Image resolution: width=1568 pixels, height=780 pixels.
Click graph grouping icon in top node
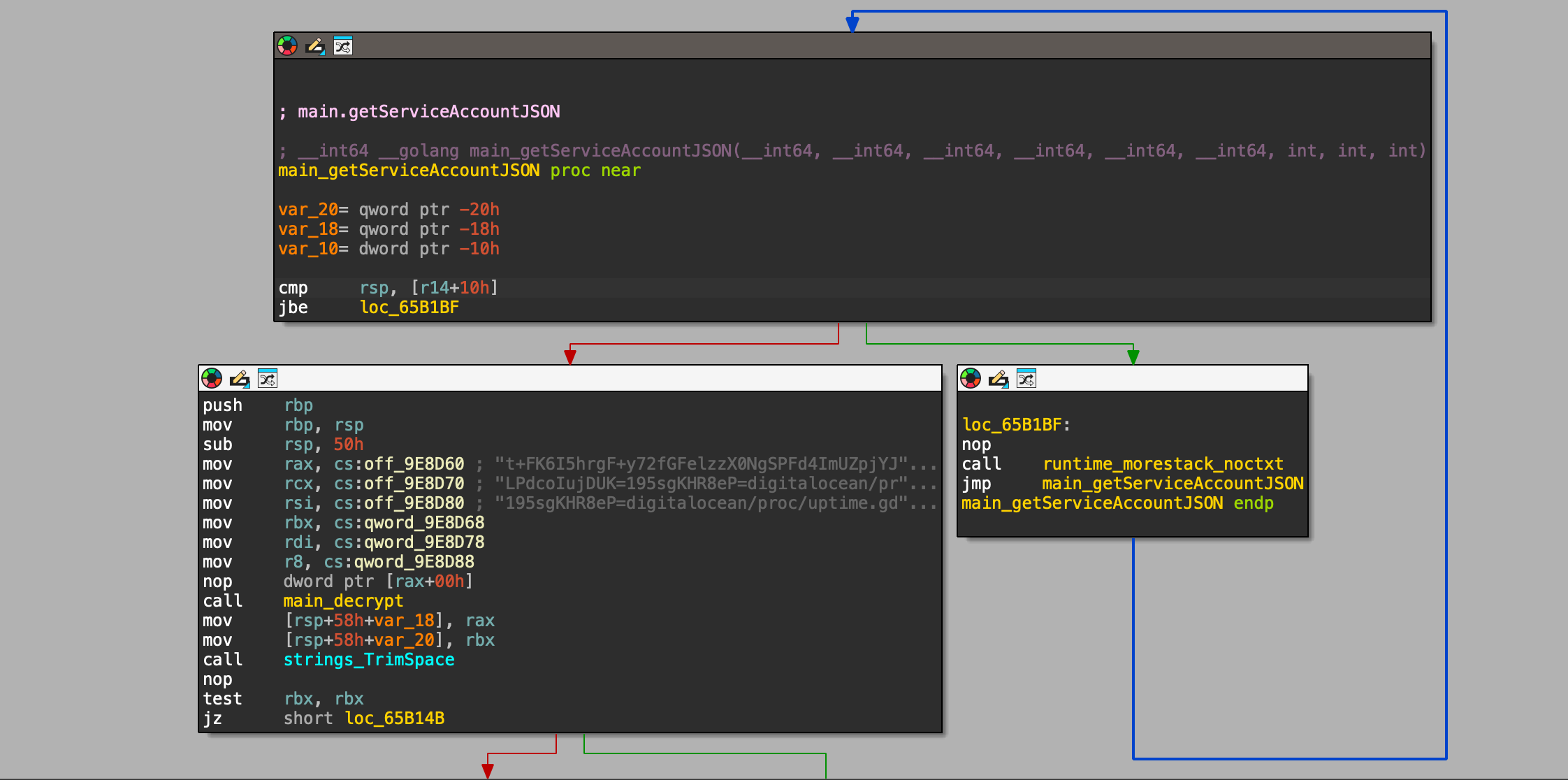343,46
